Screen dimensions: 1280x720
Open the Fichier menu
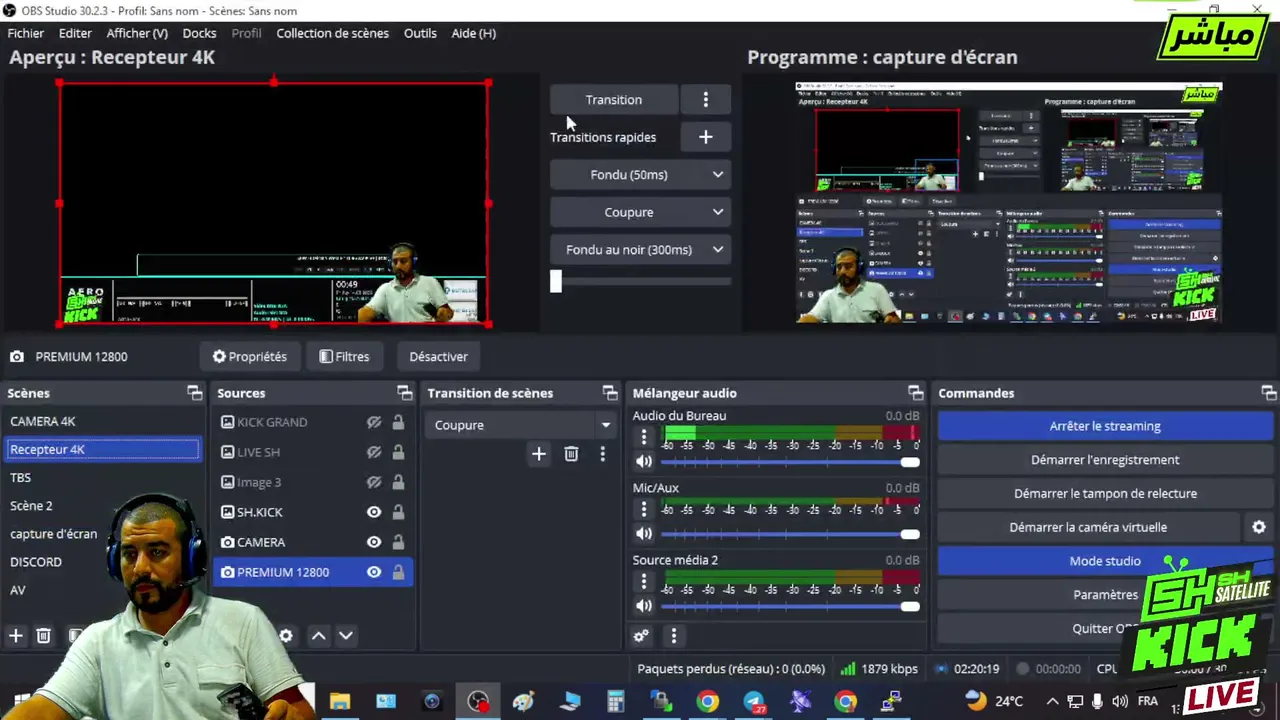(26, 33)
